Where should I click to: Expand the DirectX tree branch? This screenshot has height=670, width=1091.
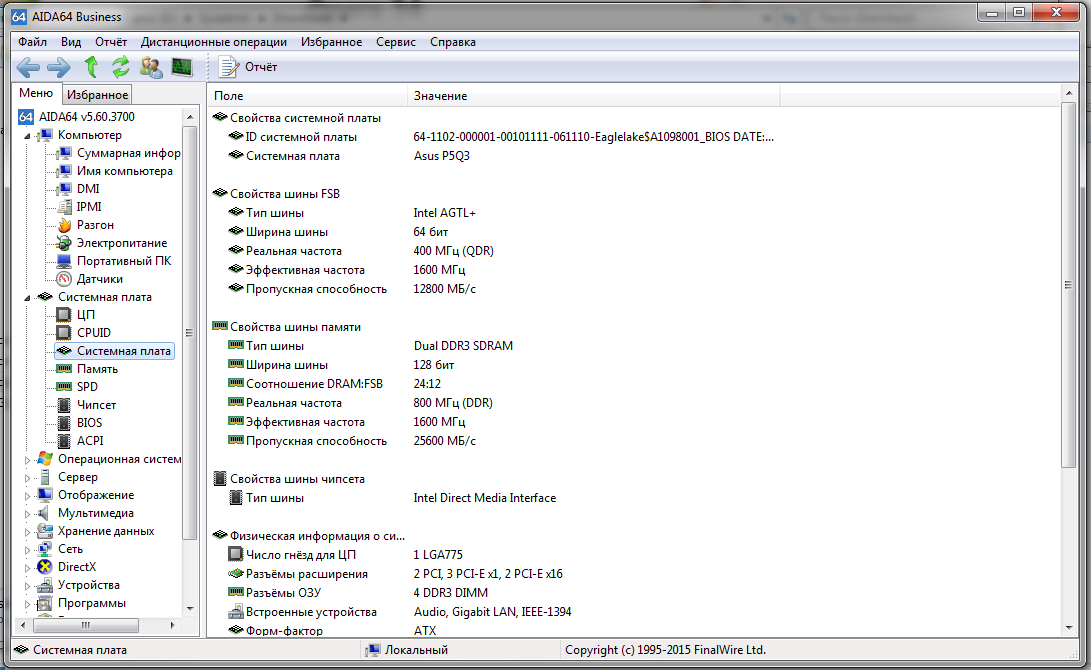pyautogui.click(x=27, y=568)
